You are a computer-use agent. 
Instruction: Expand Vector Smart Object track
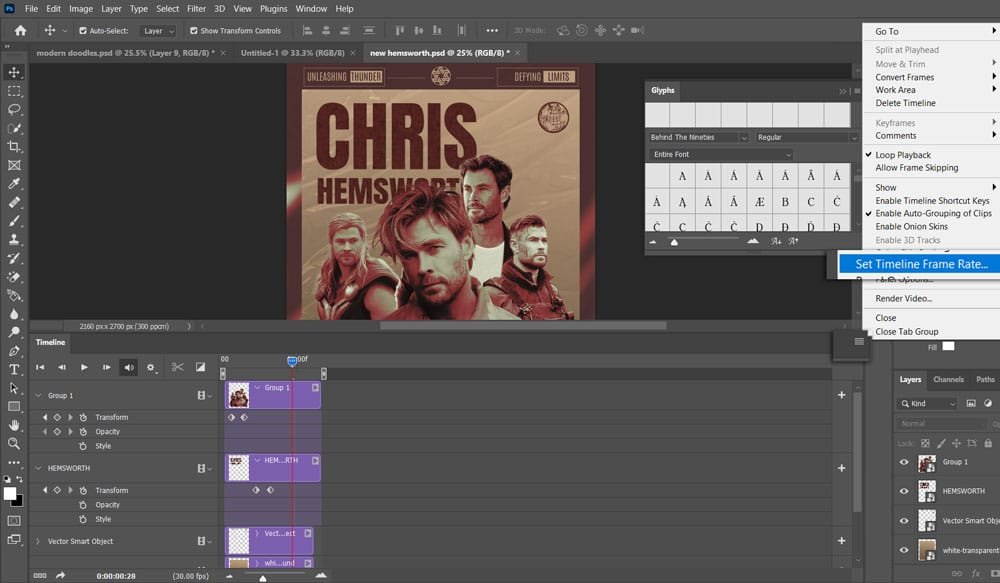(38, 541)
